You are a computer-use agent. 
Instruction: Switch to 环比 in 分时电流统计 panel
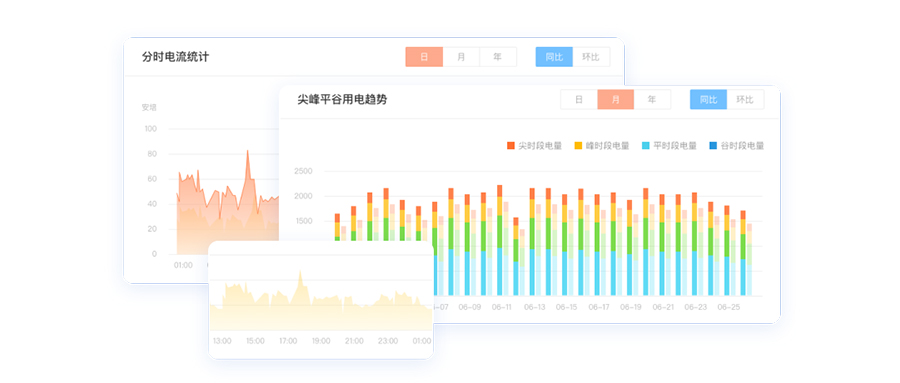[591, 57]
